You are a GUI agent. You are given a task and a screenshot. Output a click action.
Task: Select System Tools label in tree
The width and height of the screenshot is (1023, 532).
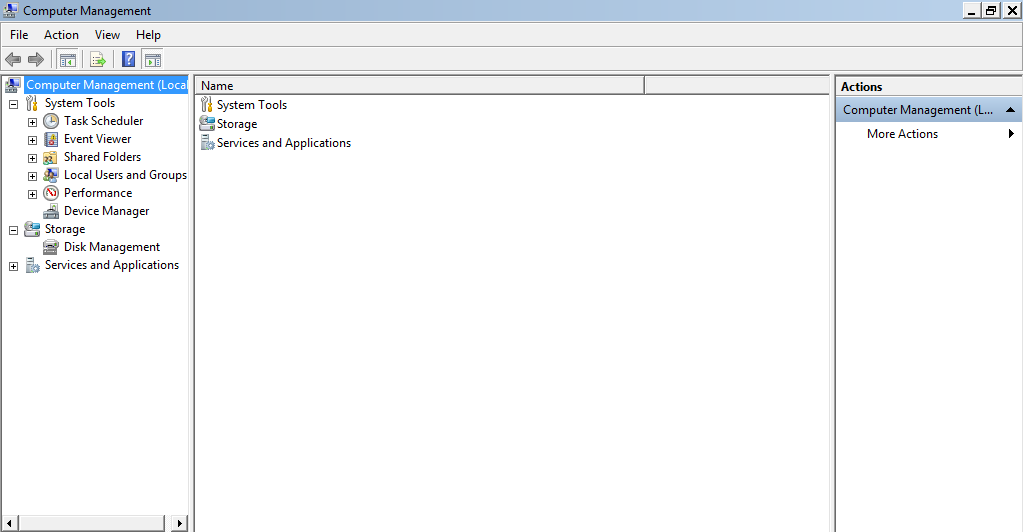click(x=80, y=102)
